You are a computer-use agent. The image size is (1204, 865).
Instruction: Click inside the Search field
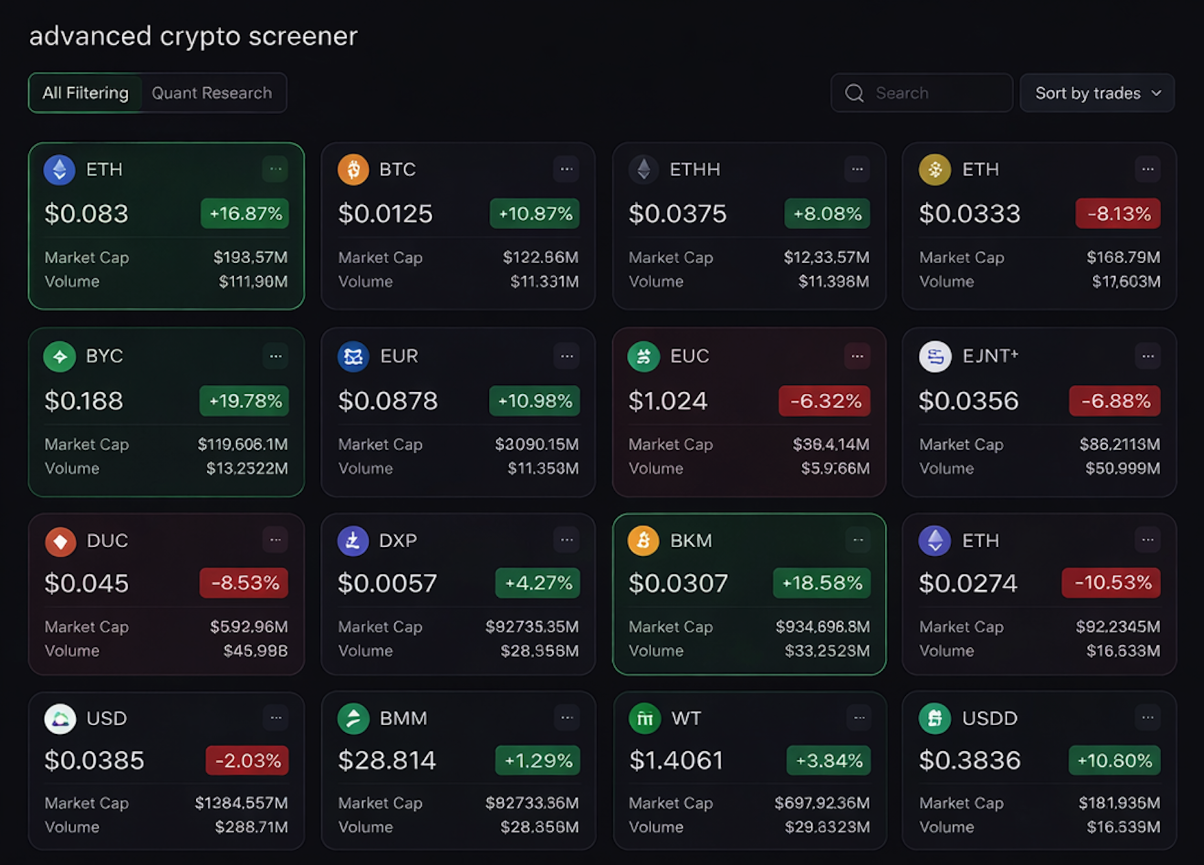[x=920, y=92]
